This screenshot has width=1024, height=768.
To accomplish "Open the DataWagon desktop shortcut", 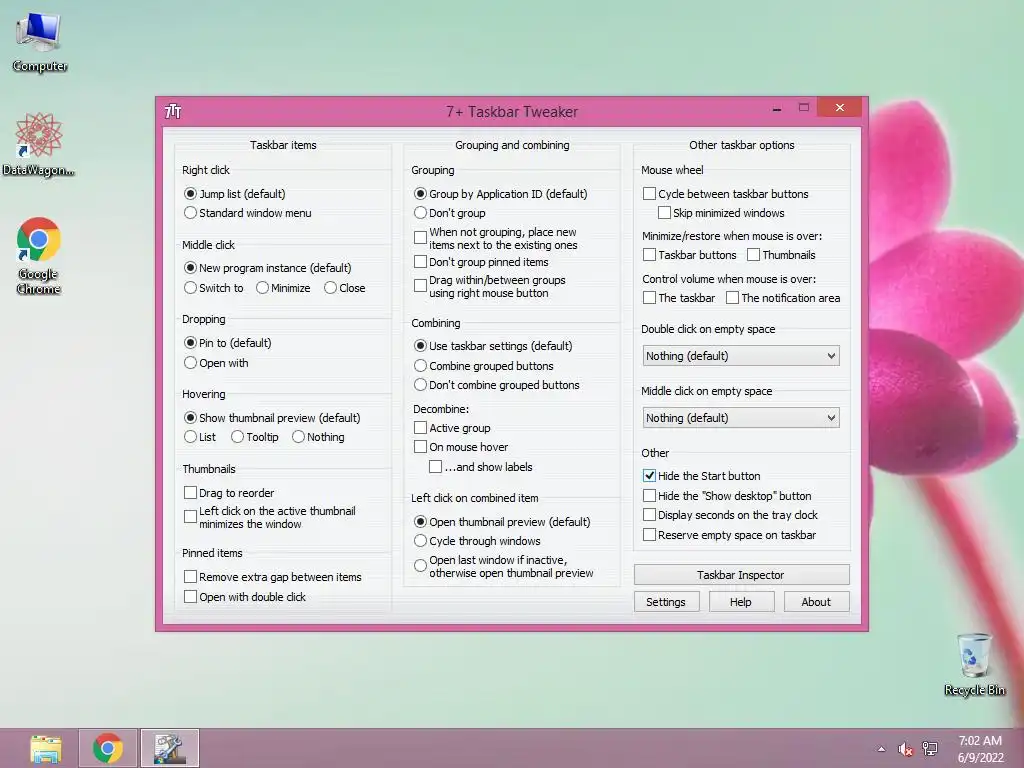I will click(39, 144).
